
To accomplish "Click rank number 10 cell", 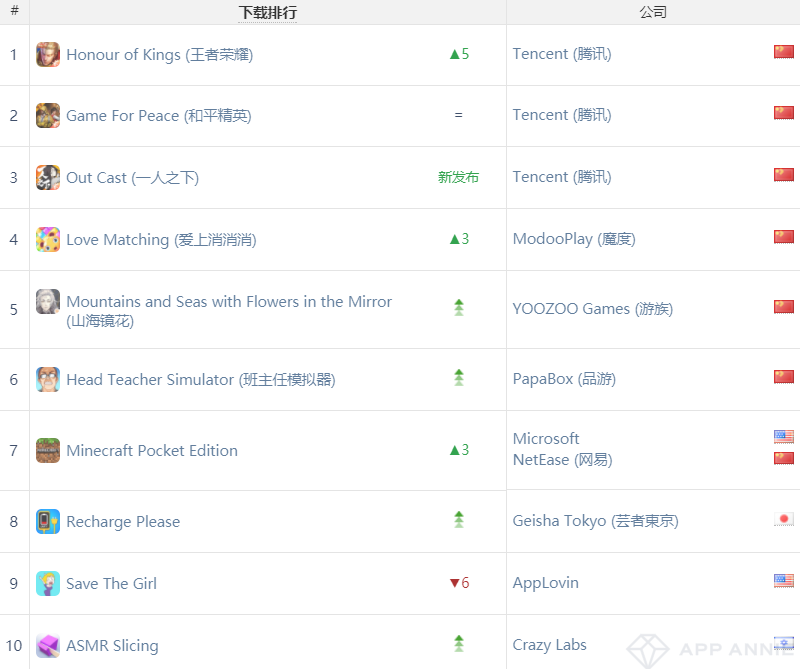I will click(14, 645).
